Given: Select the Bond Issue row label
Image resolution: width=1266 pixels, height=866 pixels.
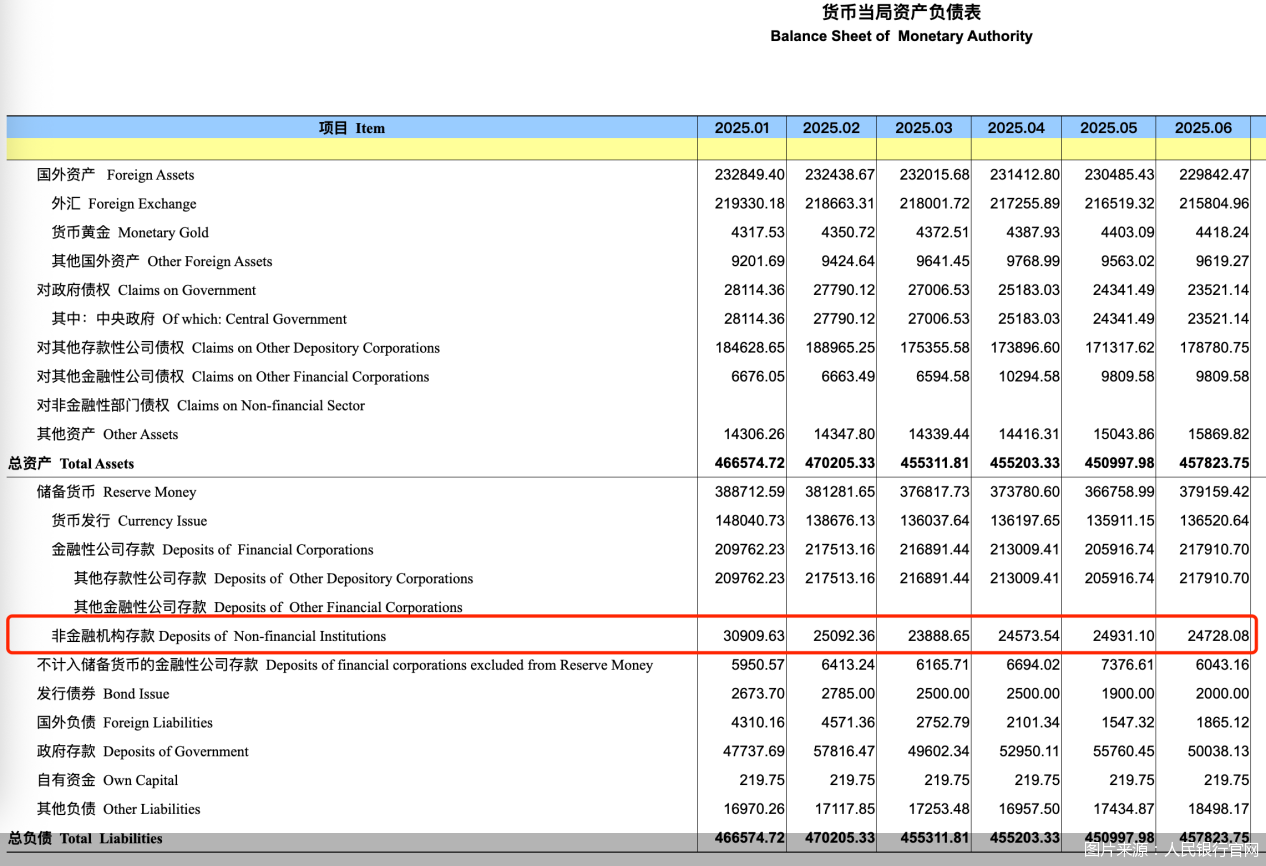Looking at the screenshot, I should pyautogui.click(x=103, y=694).
